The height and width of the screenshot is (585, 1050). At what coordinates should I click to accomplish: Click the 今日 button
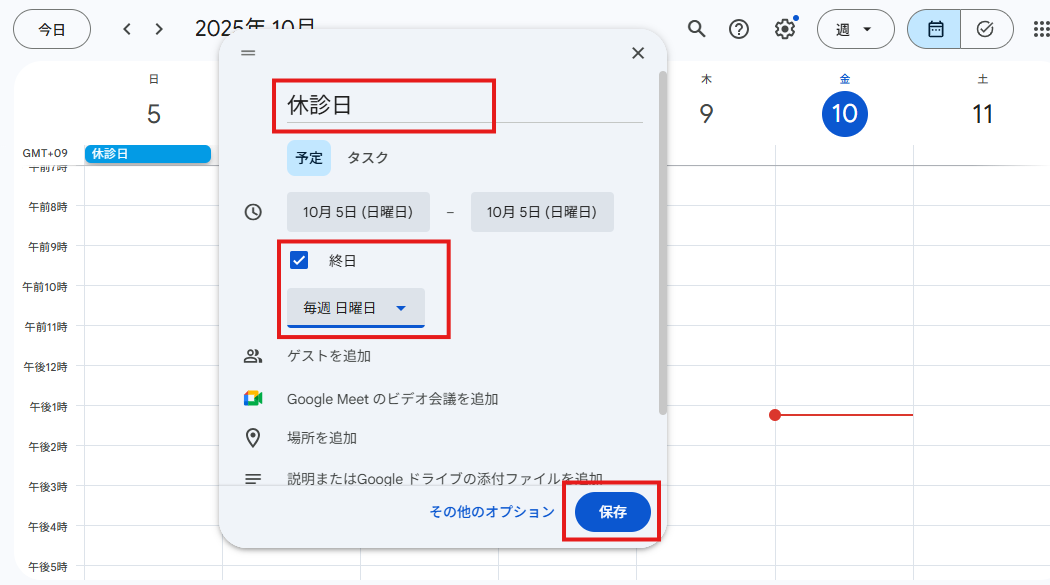(52, 29)
